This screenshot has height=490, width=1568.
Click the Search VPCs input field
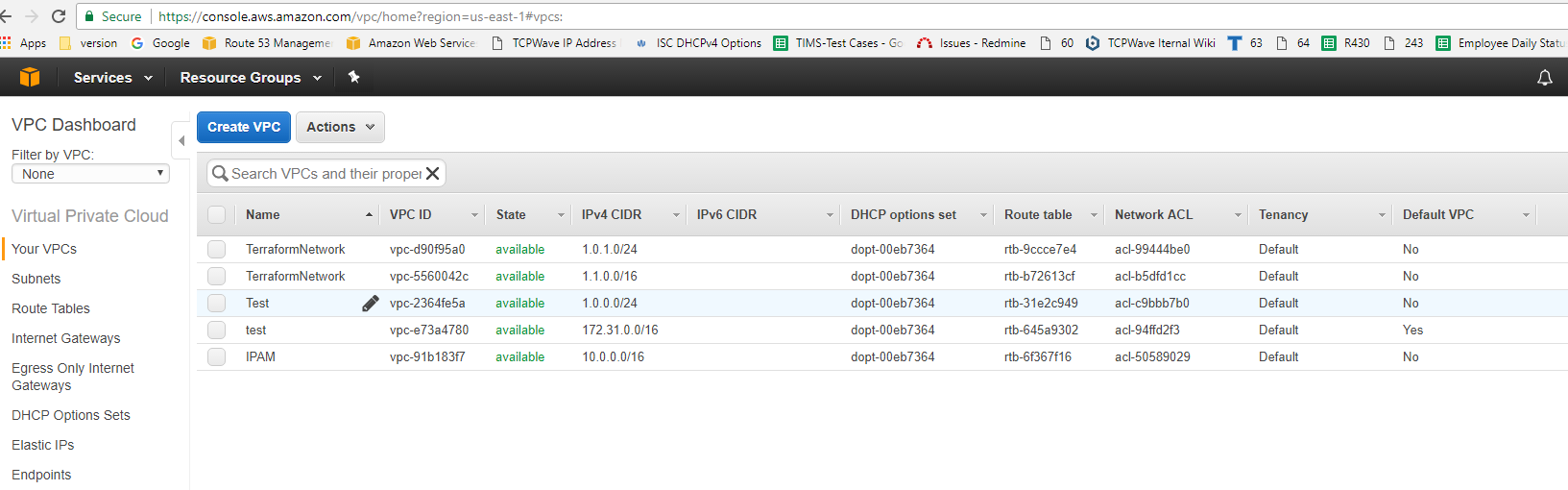(326, 174)
